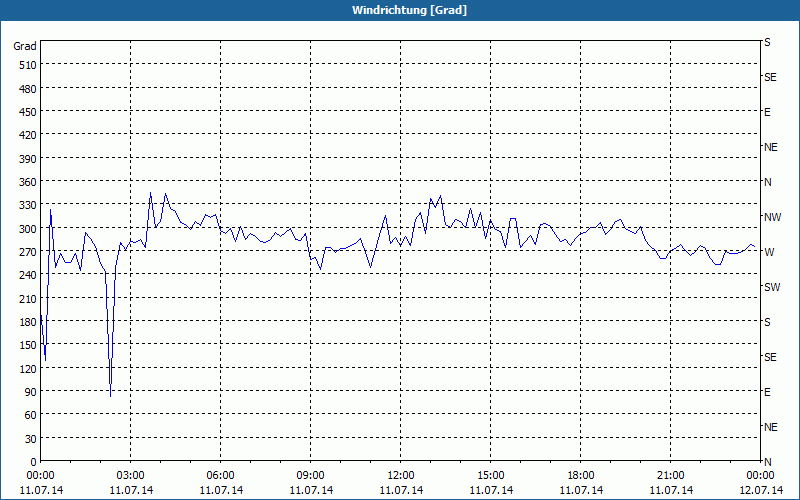Click the y-axis value 420
The image size is (800, 500).
tap(29, 135)
